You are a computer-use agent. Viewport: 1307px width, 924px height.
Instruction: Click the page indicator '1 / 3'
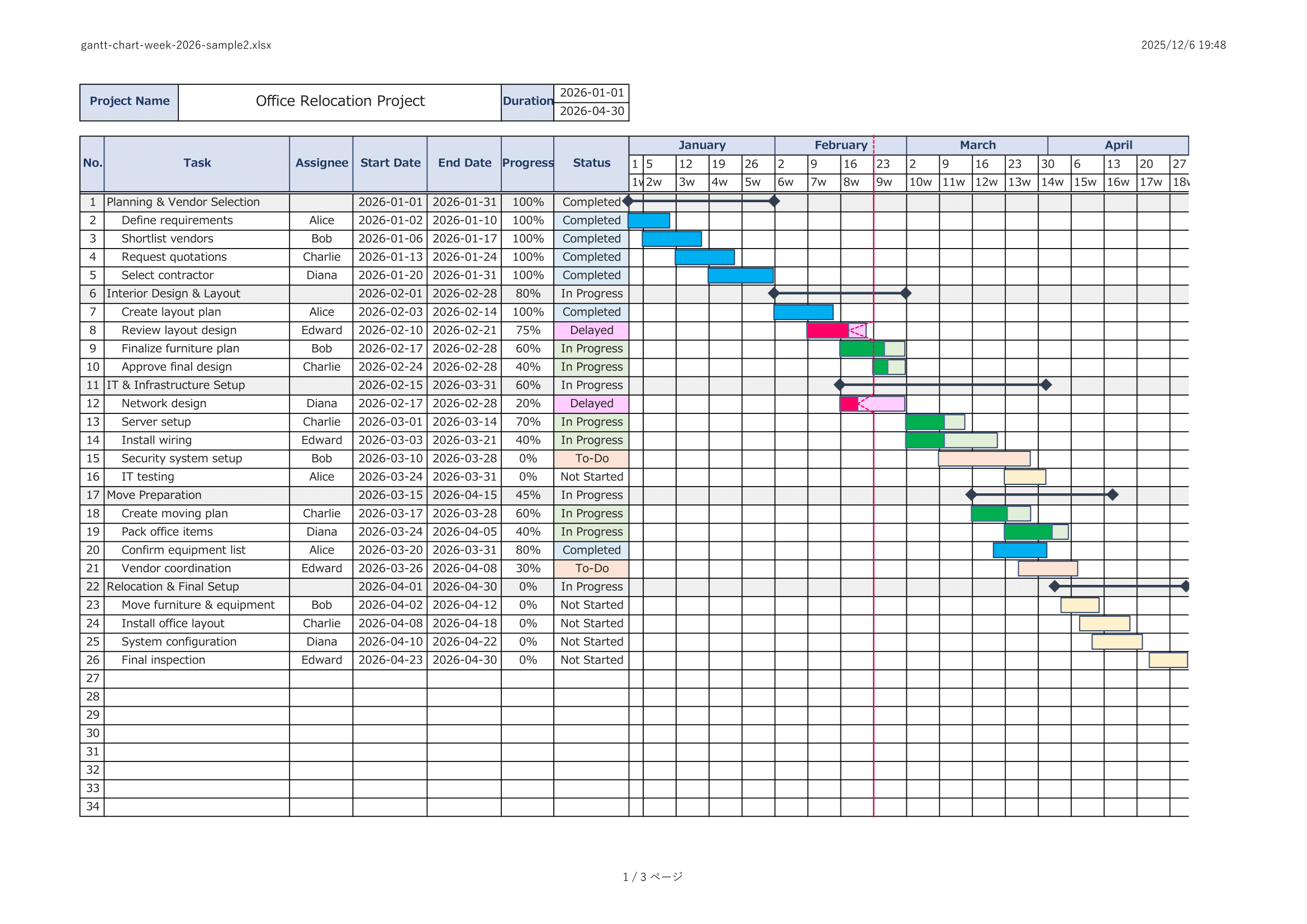pos(652,877)
